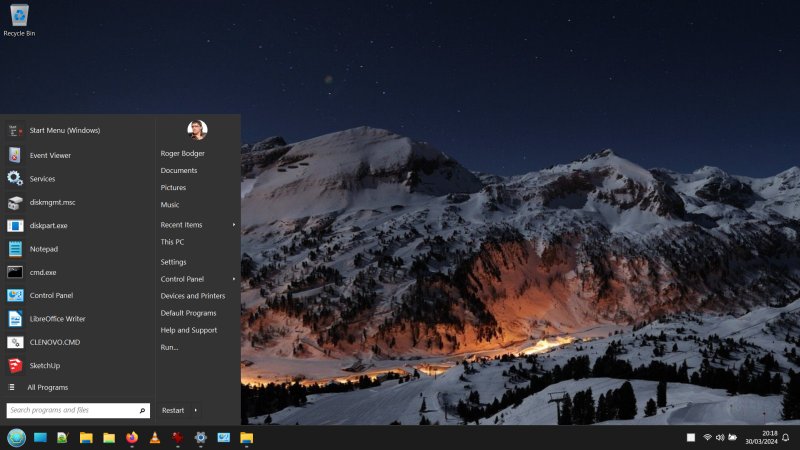Screen dimensions: 800x450
Task: Open SketchUp from the start menu
Action: click(44, 365)
